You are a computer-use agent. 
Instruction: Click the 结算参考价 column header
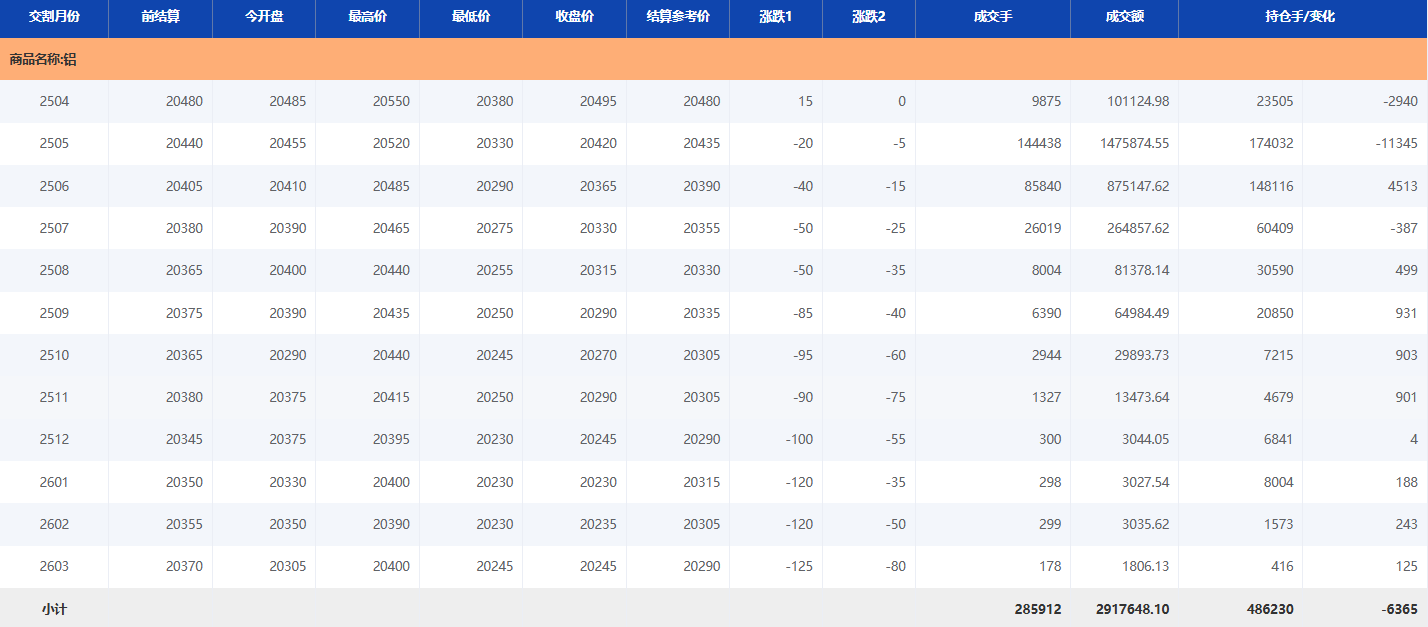pos(678,18)
